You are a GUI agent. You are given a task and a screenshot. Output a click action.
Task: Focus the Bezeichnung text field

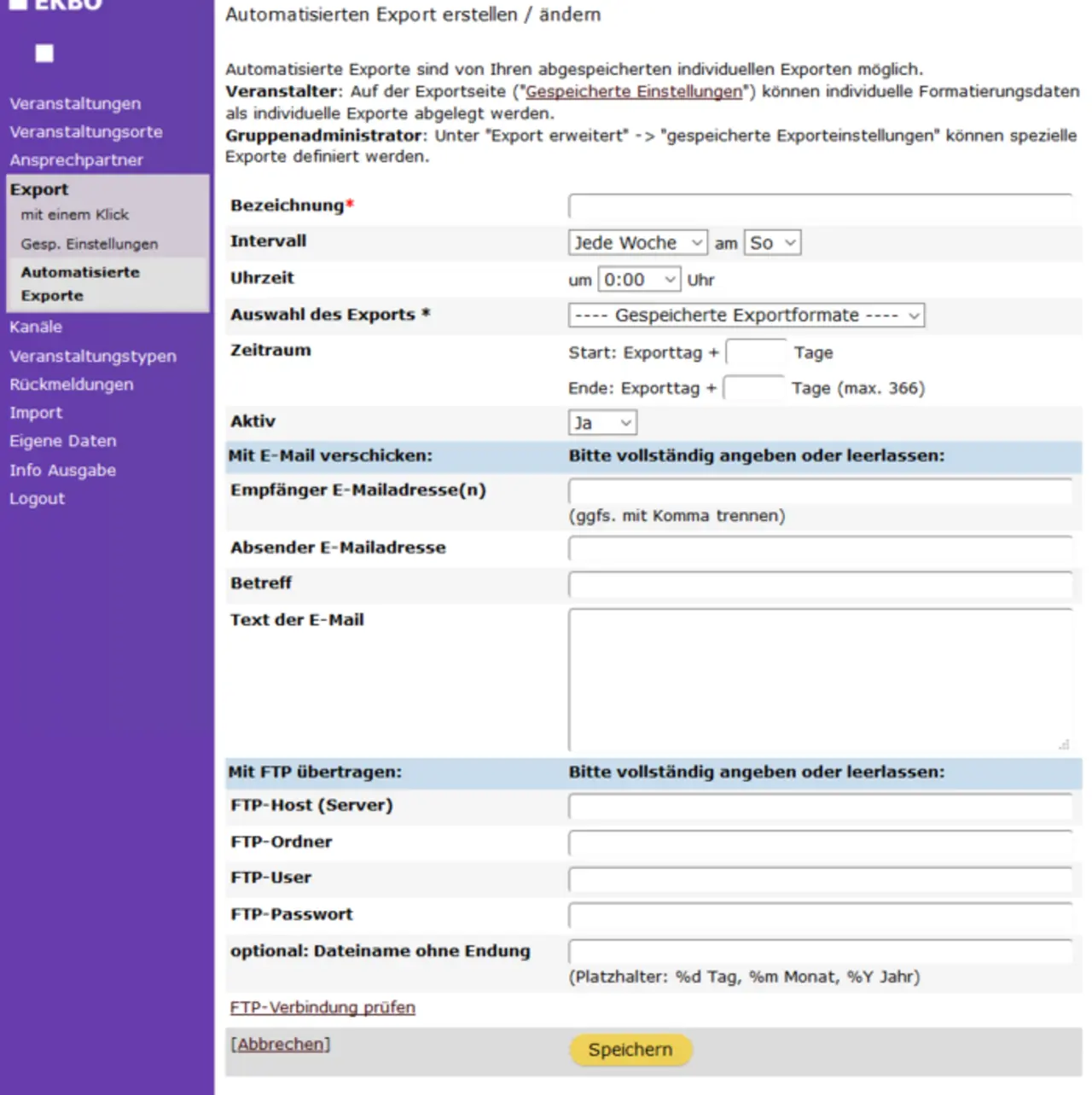tap(820, 206)
